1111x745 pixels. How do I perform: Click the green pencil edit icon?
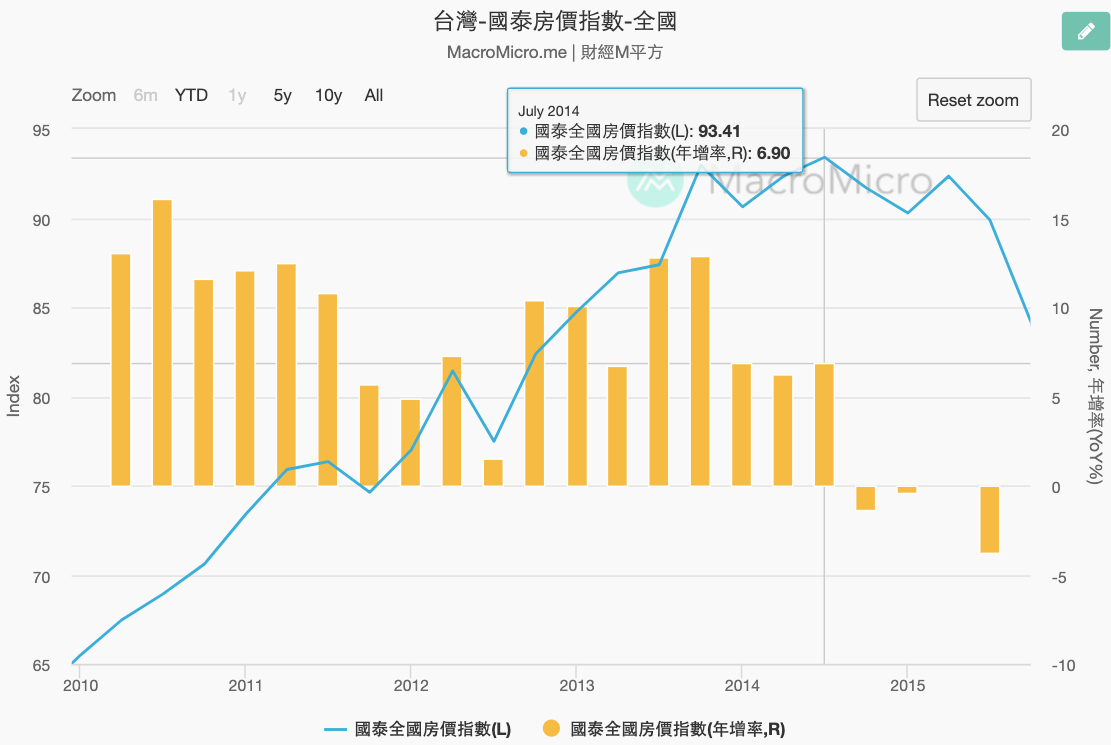[1086, 31]
